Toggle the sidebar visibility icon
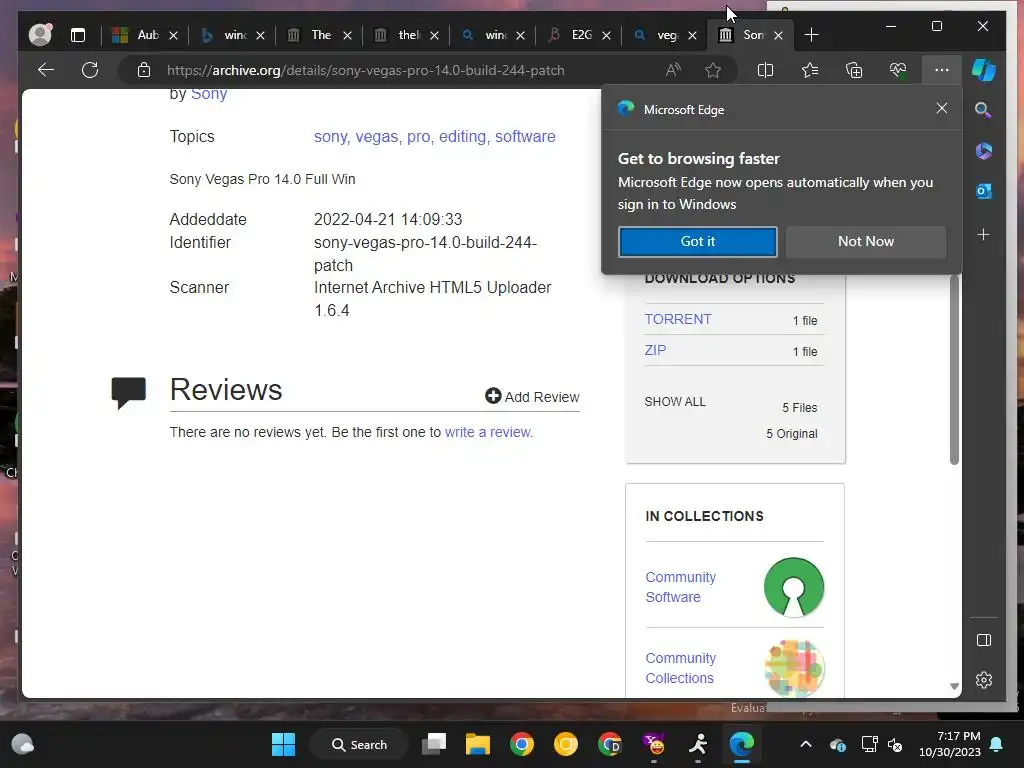The image size is (1024, 768). pos(984,640)
